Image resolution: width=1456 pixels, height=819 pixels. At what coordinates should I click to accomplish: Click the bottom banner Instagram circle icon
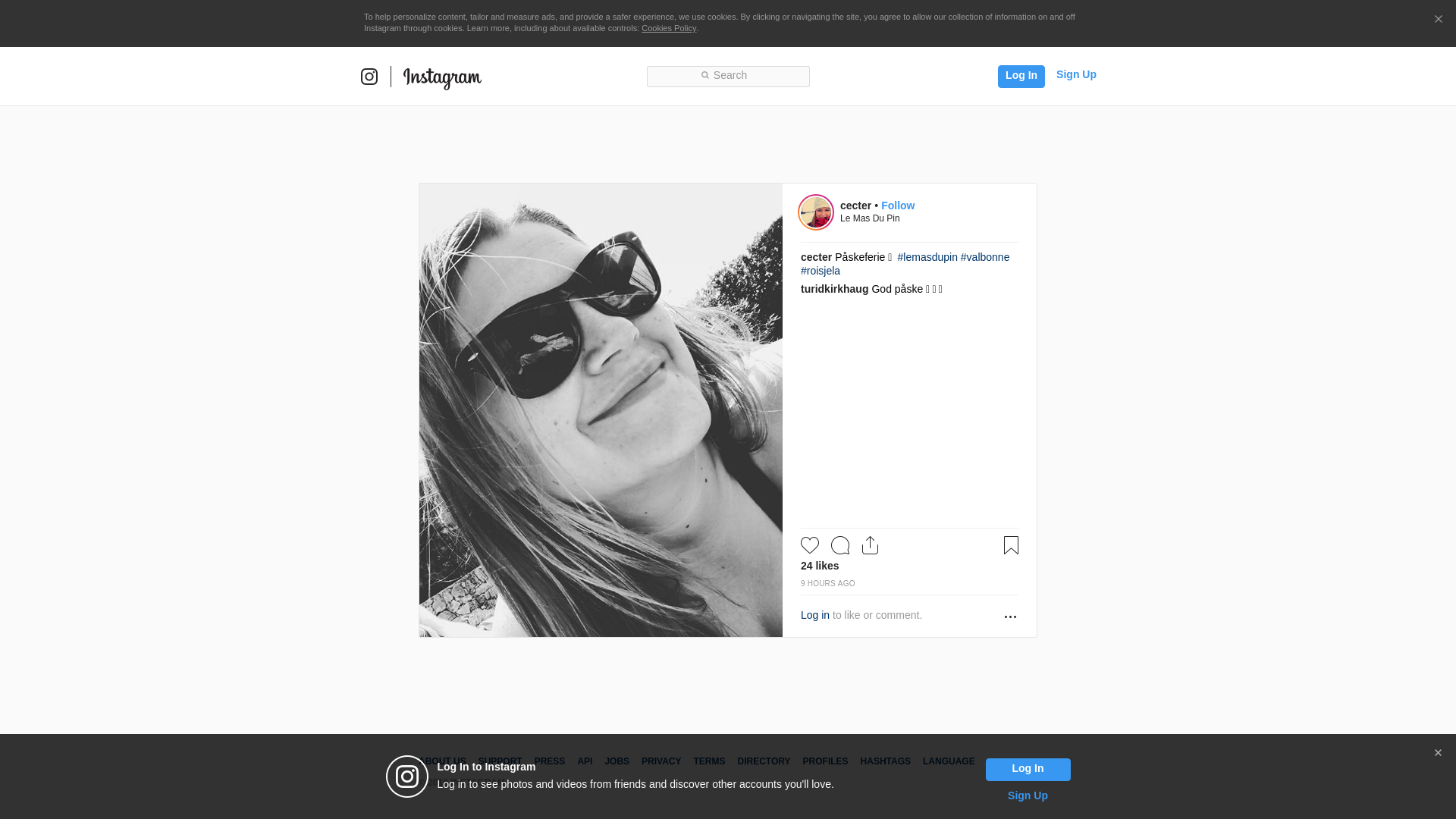coord(407,777)
